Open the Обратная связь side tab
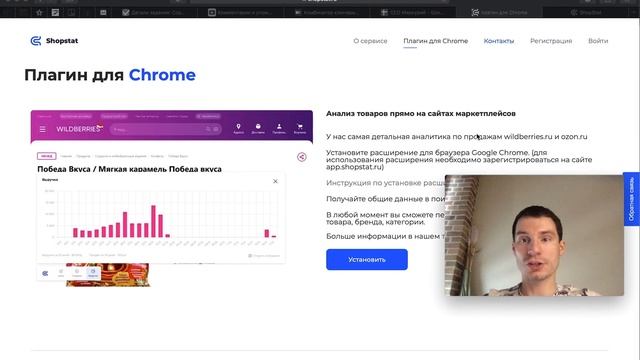The height and width of the screenshot is (360, 640). 631,199
